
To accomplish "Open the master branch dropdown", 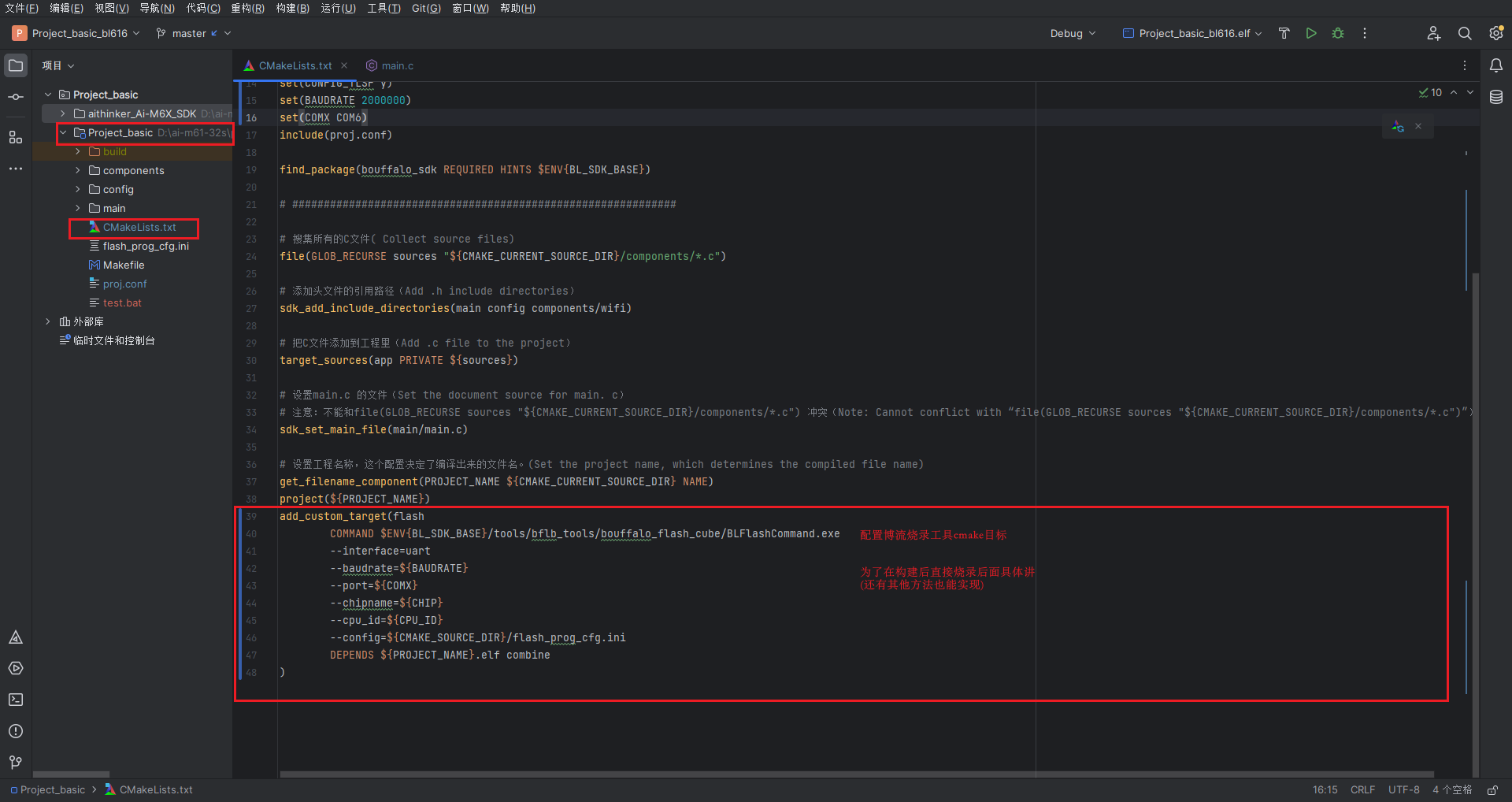I will click(x=194, y=33).
